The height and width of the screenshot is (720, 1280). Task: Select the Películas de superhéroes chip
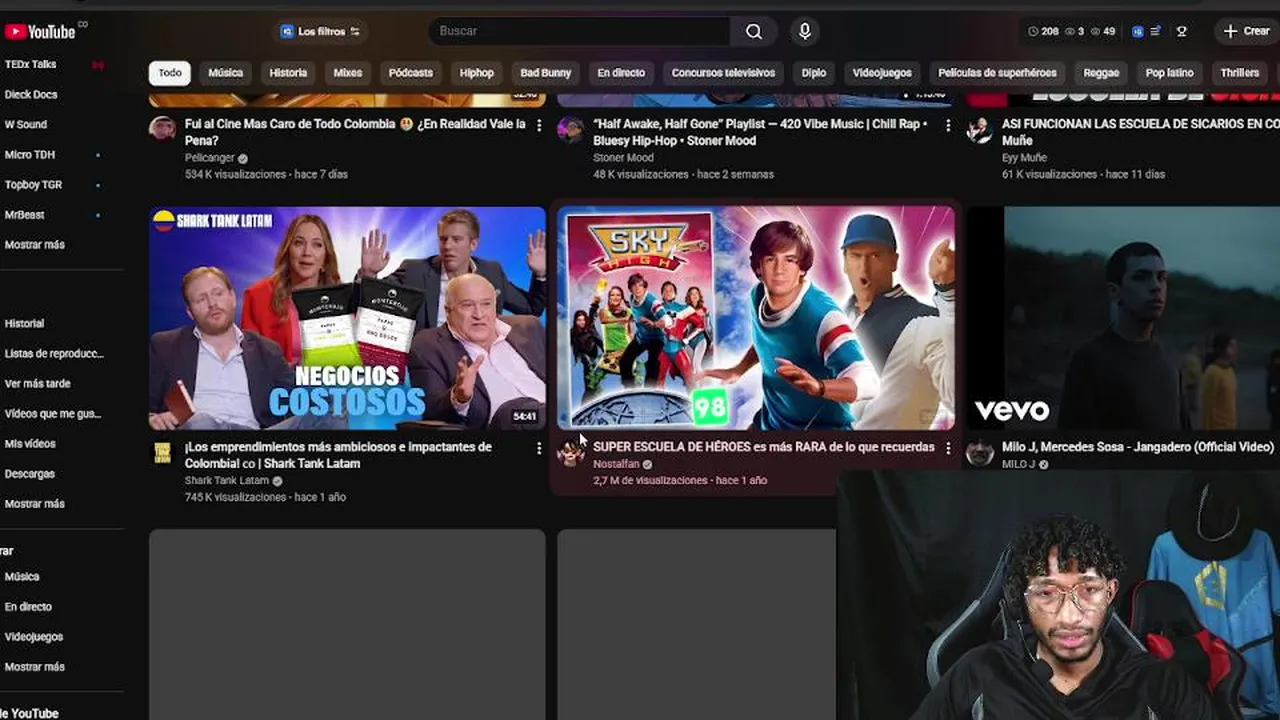coord(997,73)
